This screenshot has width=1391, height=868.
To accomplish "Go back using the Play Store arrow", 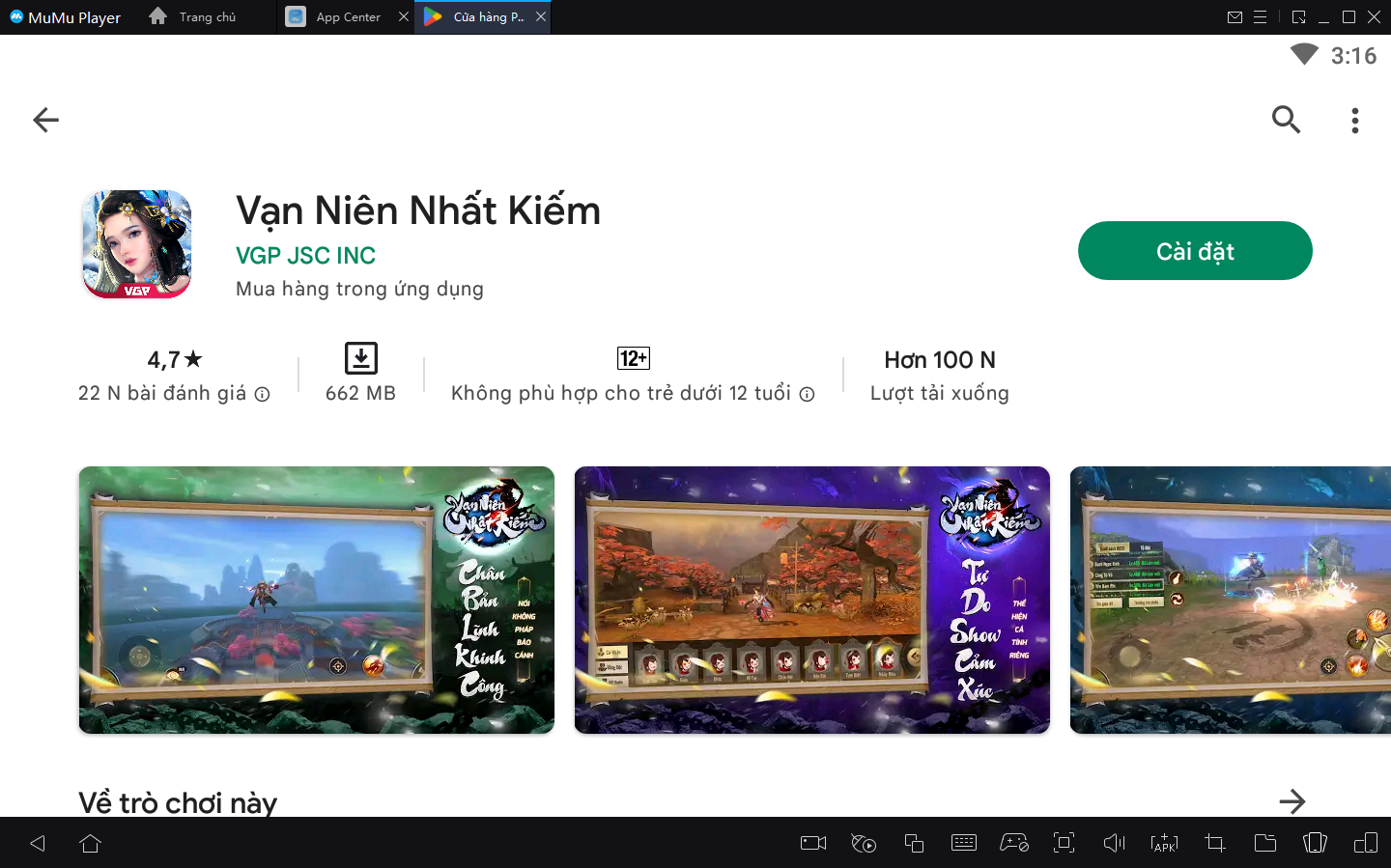I will (45, 120).
